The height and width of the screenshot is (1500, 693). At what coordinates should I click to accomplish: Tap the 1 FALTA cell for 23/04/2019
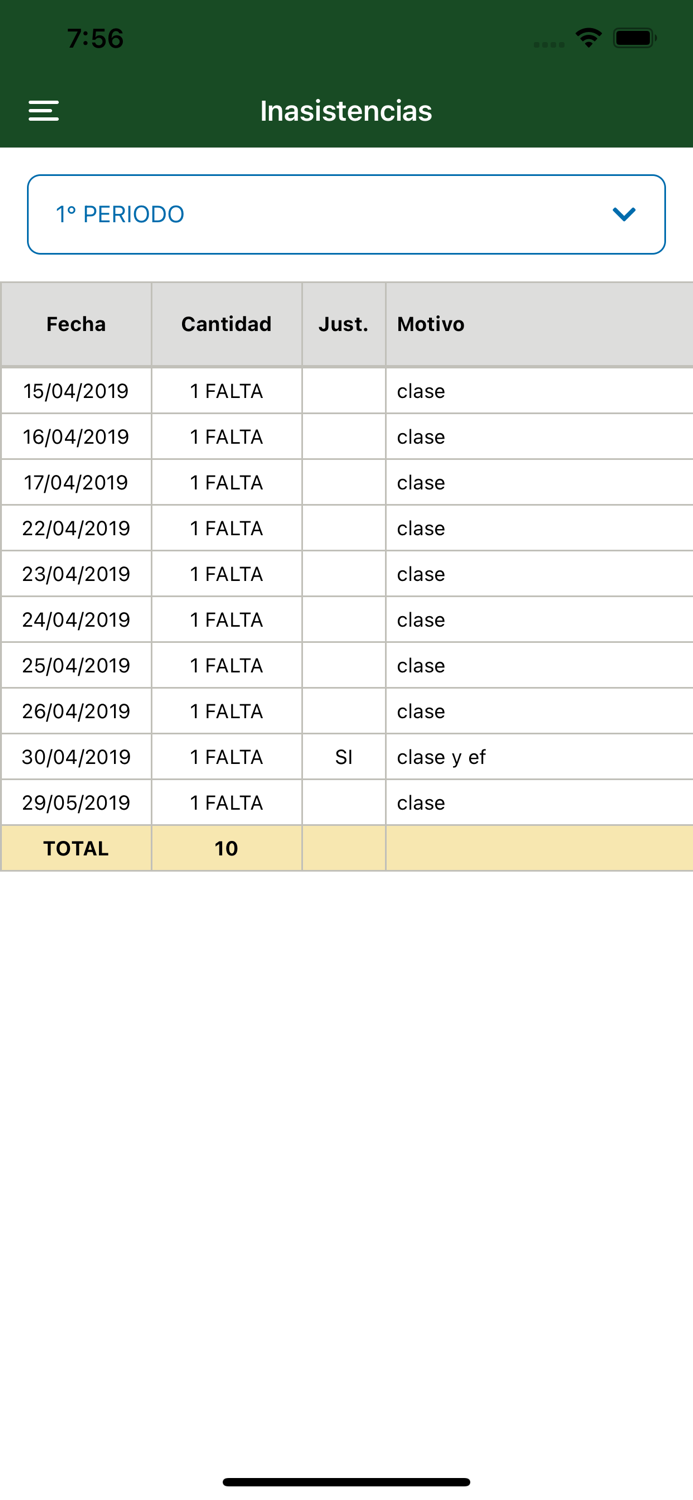[226, 573]
